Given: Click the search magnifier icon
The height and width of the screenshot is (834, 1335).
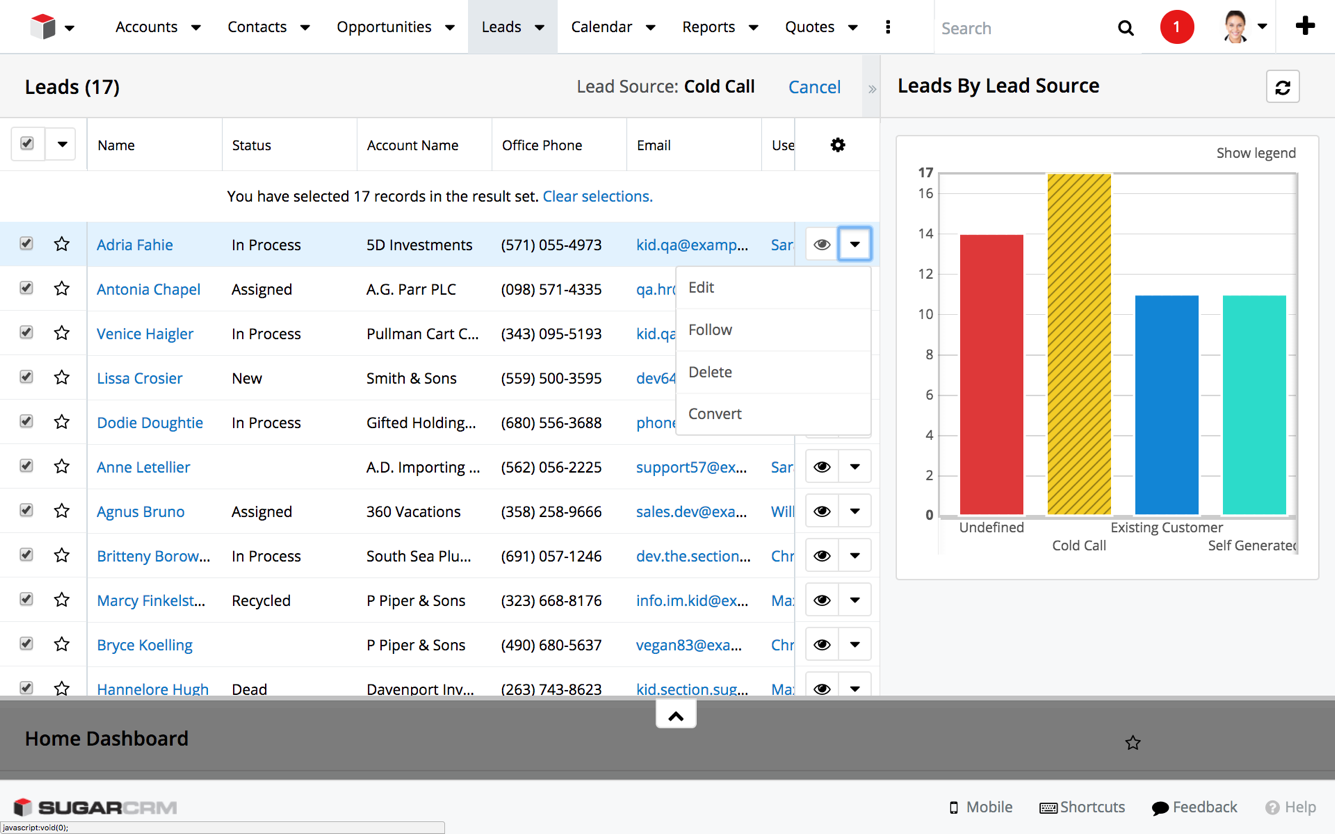Looking at the screenshot, I should click(x=1125, y=28).
